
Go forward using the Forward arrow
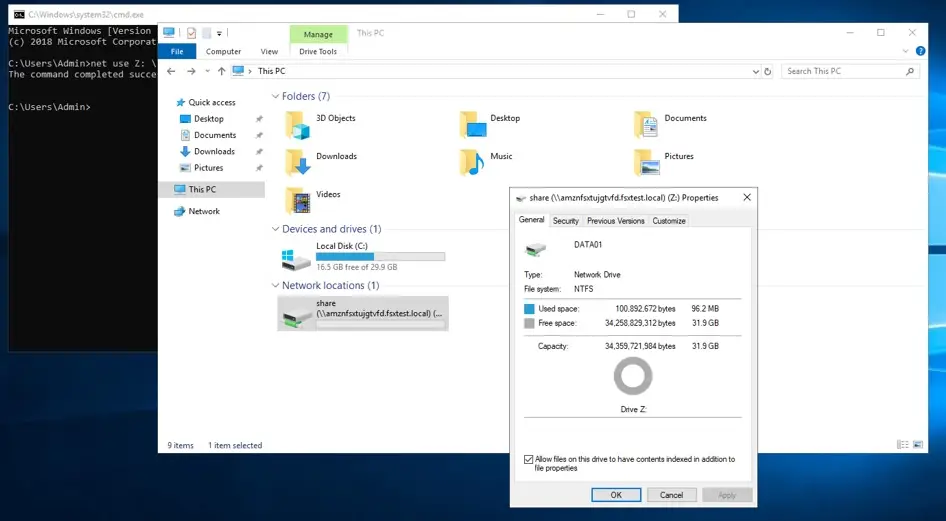(191, 71)
